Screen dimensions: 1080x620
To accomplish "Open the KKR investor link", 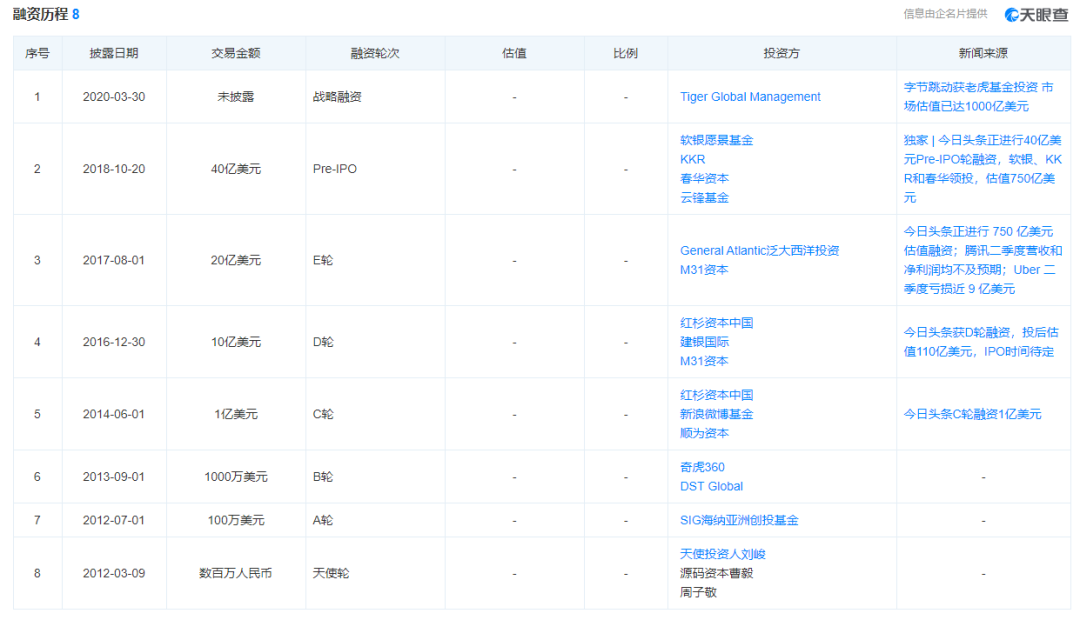I will [692, 160].
